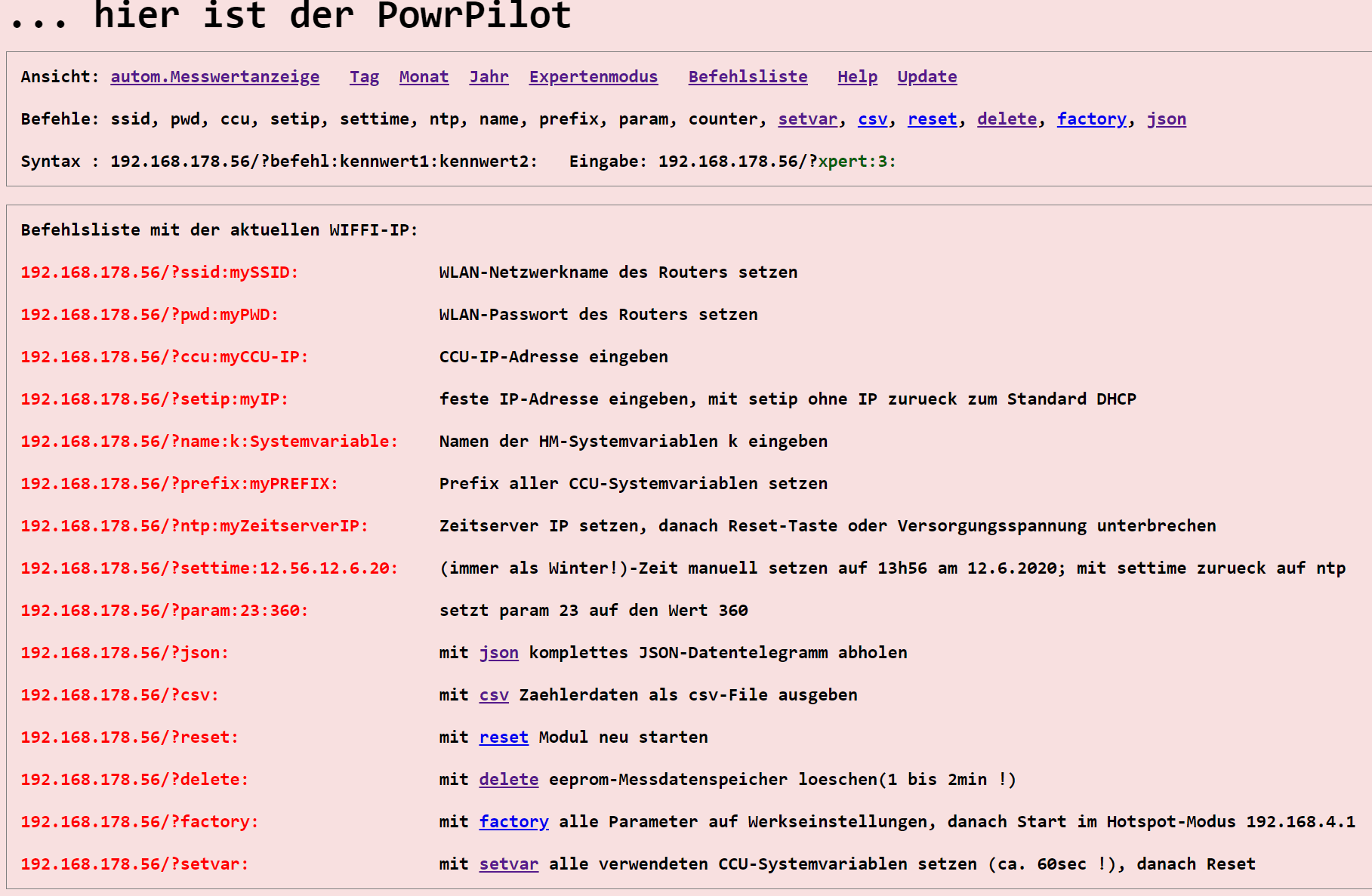Click the red text '192.168.178.56/?name:k:Systemvariable:'

point(209,442)
